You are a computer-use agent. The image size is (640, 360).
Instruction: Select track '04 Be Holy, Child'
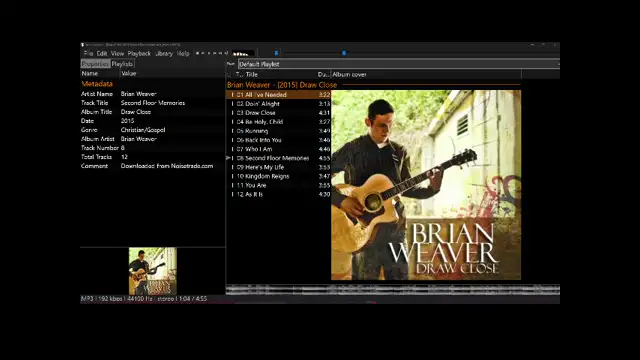(278, 122)
